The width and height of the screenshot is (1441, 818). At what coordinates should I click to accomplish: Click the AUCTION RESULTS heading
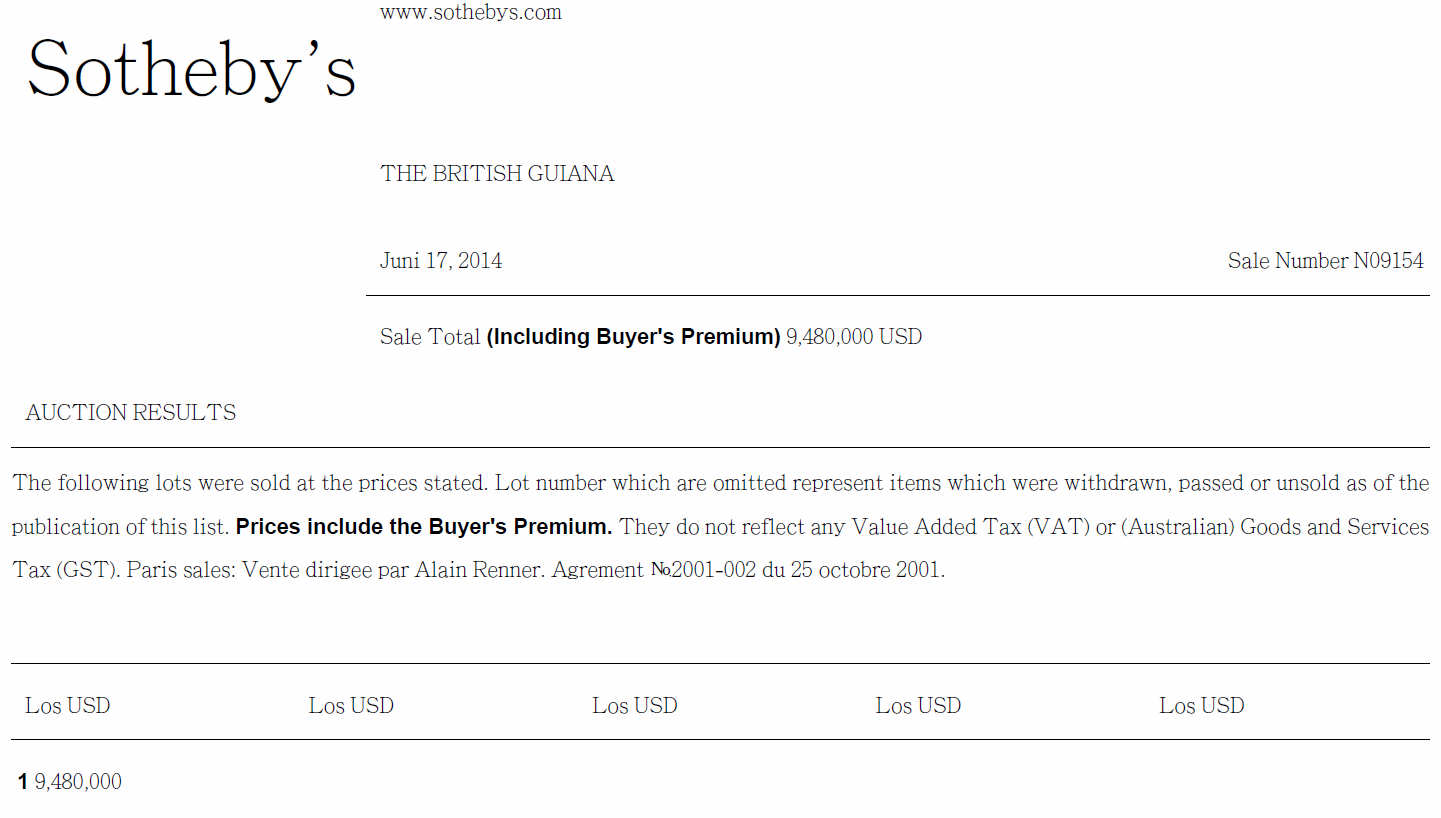131,413
